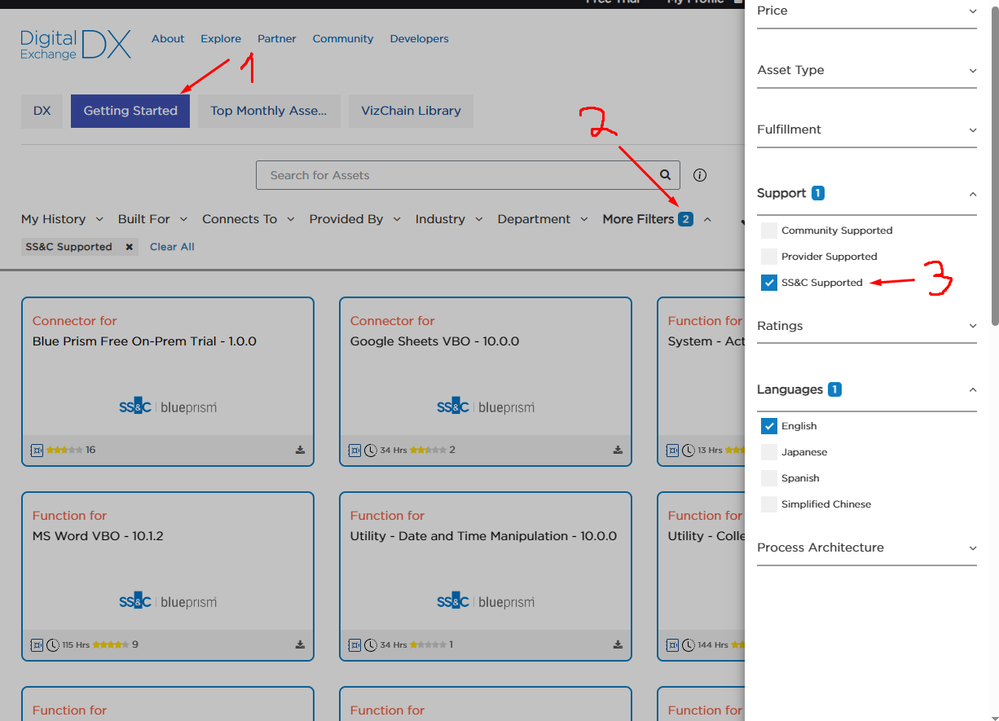This screenshot has height=721, width=999.
Task: Click clock icon on MS Word VBO card
Action: (53, 645)
